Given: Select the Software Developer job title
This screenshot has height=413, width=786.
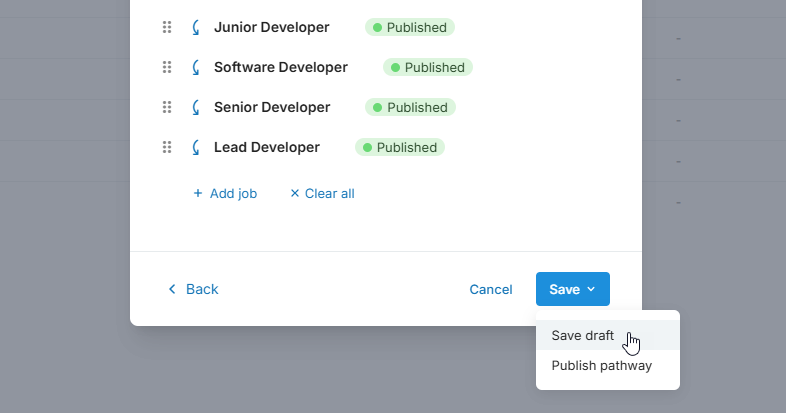Looking at the screenshot, I should click(x=281, y=67).
